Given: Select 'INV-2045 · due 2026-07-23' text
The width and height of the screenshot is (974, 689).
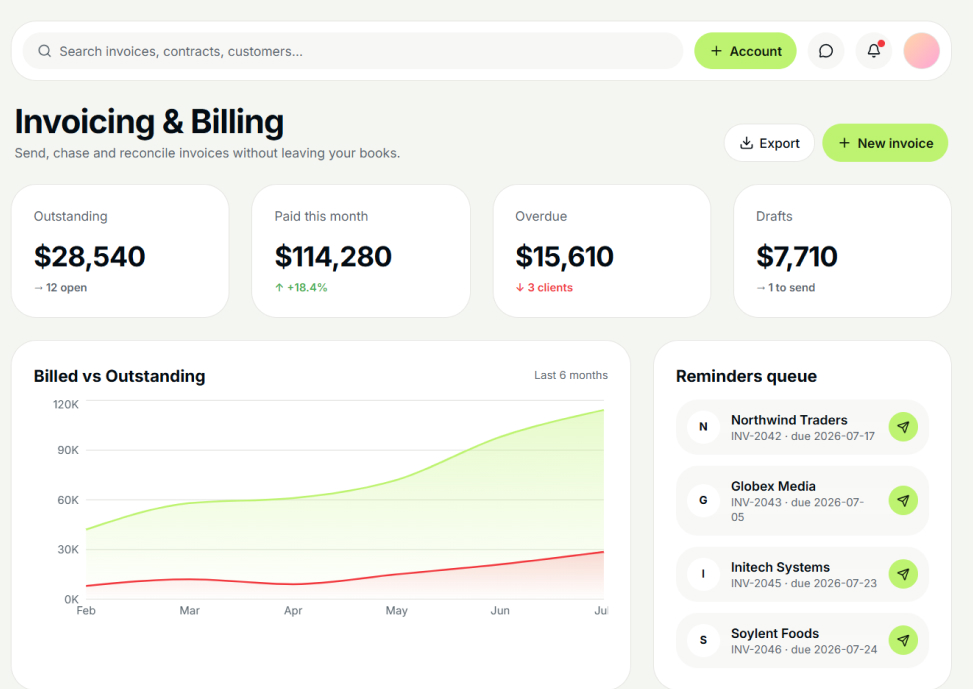Looking at the screenshot, I should (x=804, y=583).
